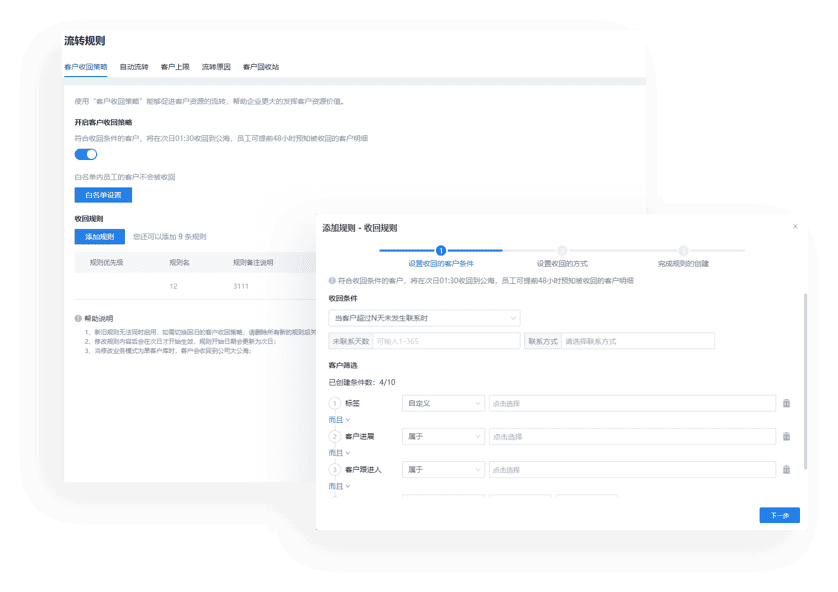The image size is (838, 592).
Task: Open the 客户回收站 tab
Action: pos(261,67)
